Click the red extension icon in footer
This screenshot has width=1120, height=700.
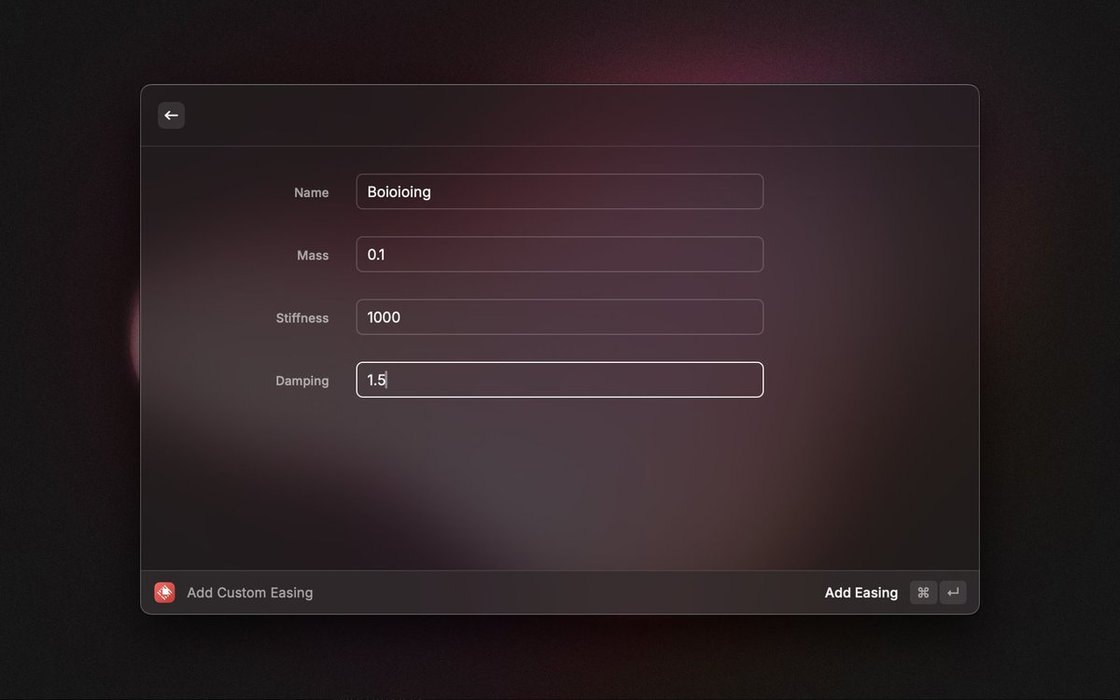coord(164,593)
